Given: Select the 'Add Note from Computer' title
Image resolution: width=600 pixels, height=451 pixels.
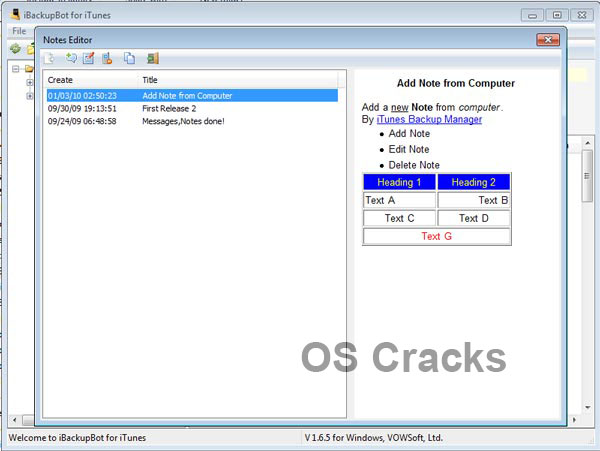Looking at the screenshot, I should pos(187,96).
